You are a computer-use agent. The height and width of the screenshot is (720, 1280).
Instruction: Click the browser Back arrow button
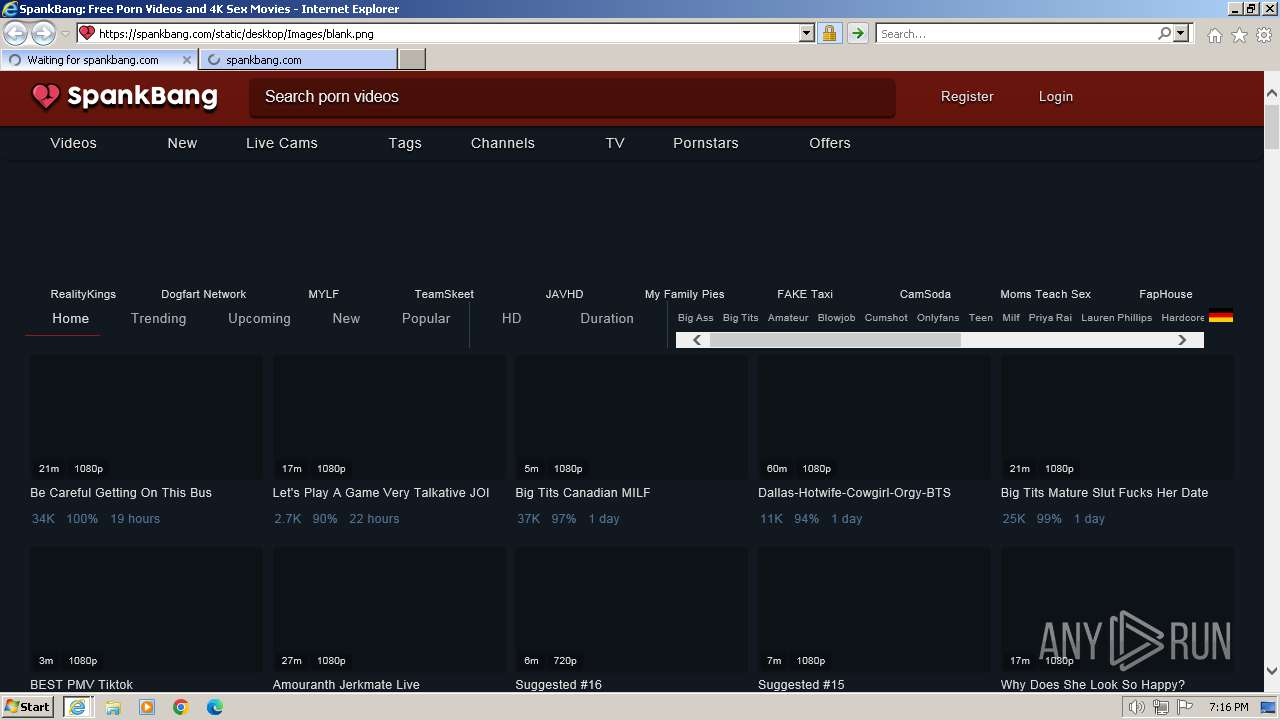[x=16, y=33]
